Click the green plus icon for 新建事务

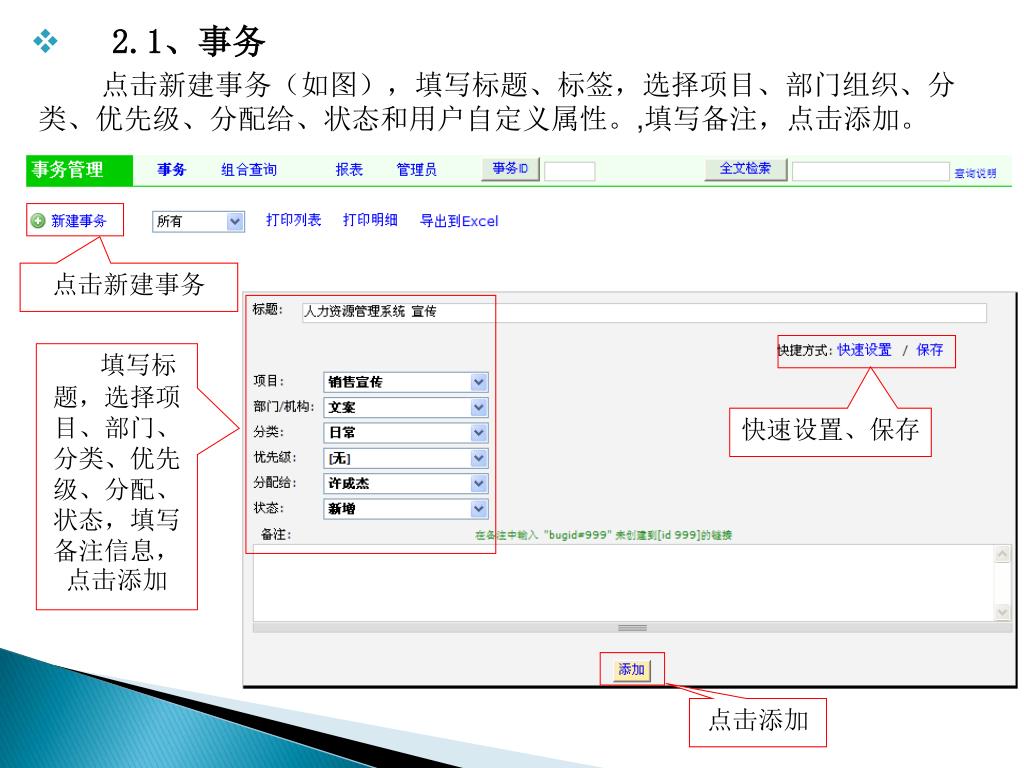(x=38, y=221)
